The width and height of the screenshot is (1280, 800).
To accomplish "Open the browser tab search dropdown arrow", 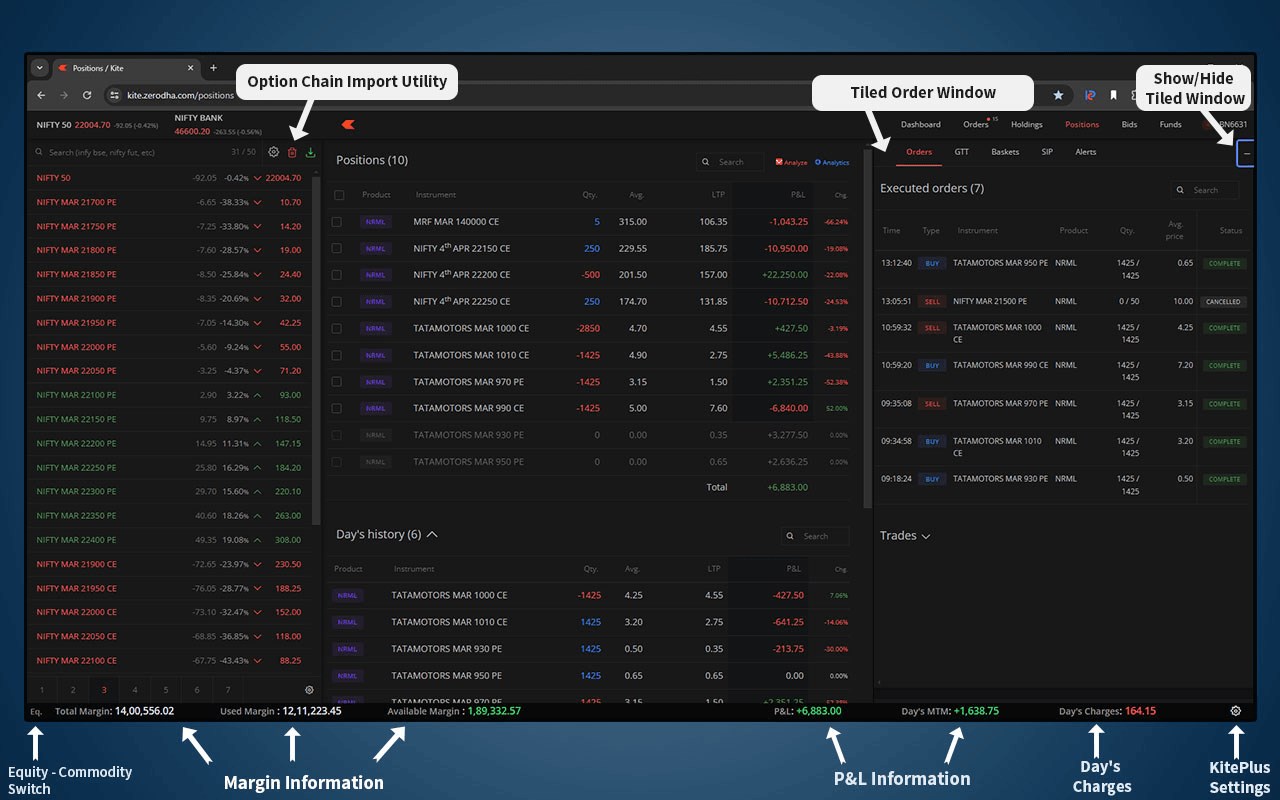I will pos(39,68).
